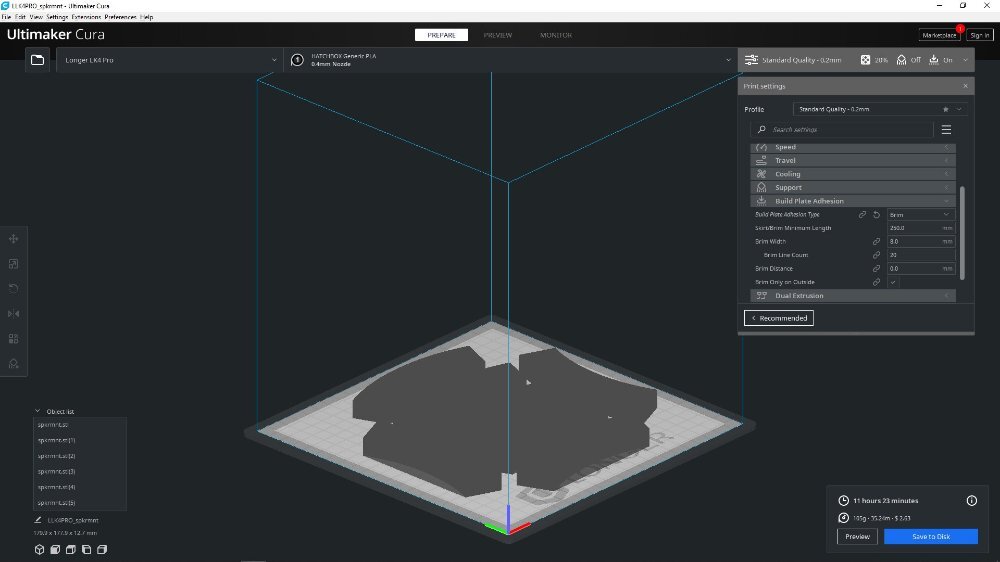The image size is (1000, 562).
Task: Switch to the PREVIEW stage tab
Action: tap(497, 35)
